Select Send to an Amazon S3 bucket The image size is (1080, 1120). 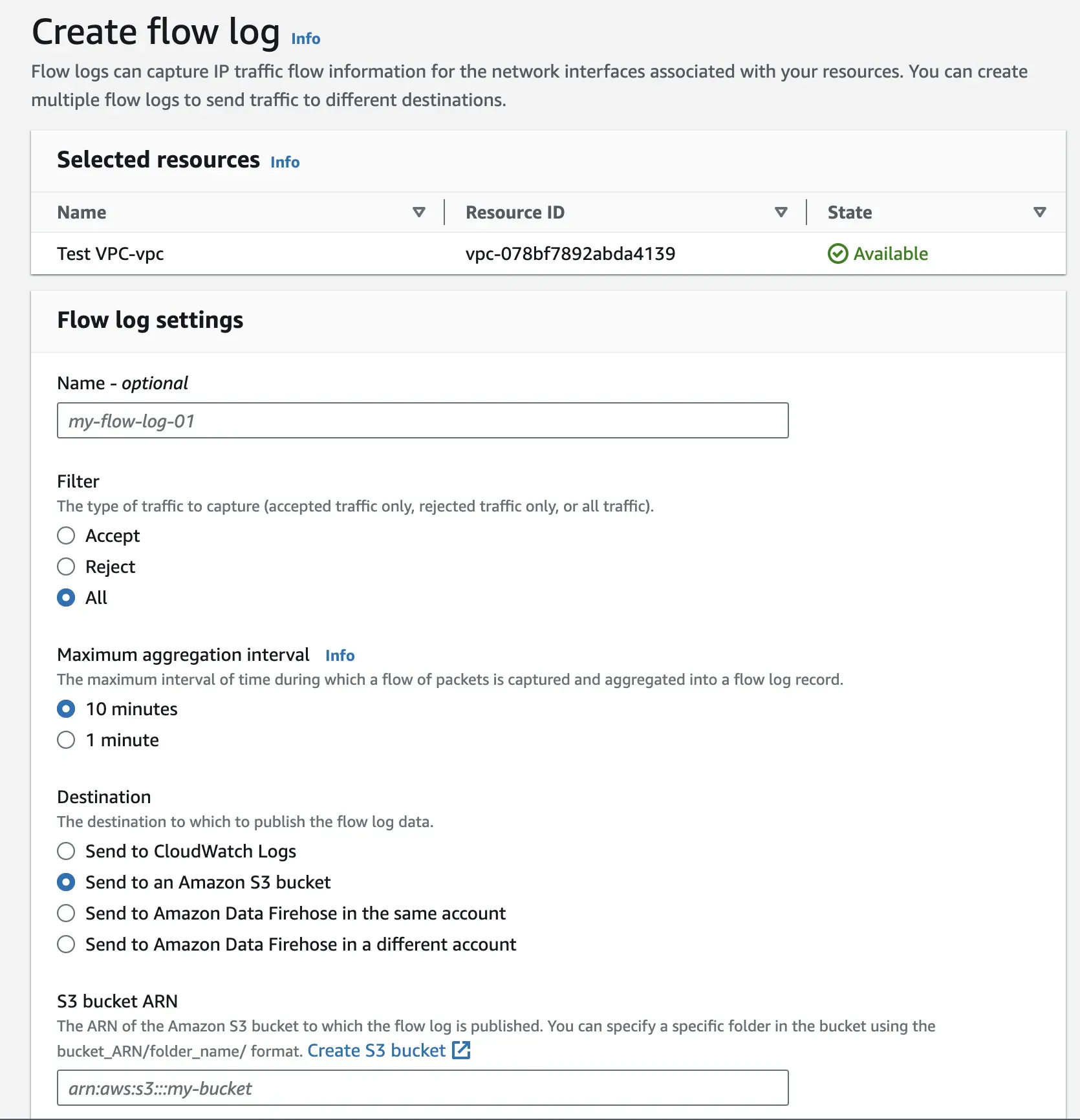66,882
